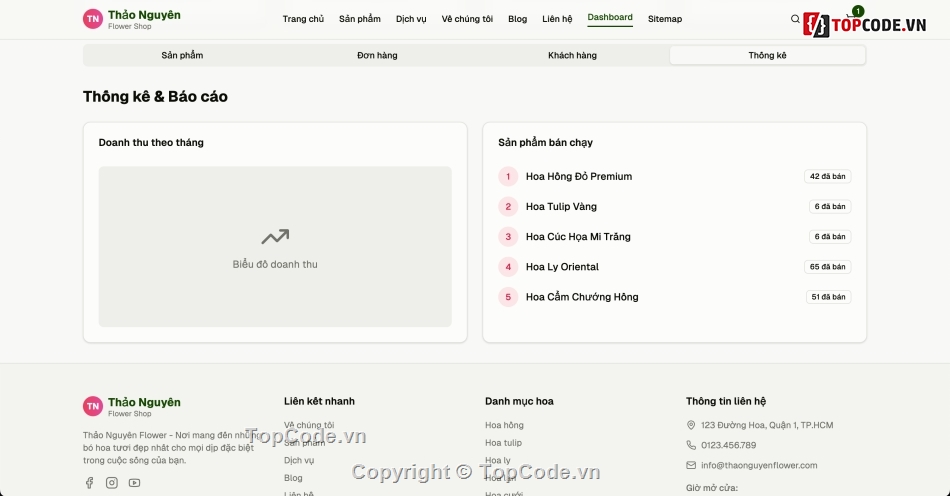The width and height of the screenshot is (950, 496).
Task: Click the phone icon in contact info
Action: pyautogui.click(x=691, y=445)
